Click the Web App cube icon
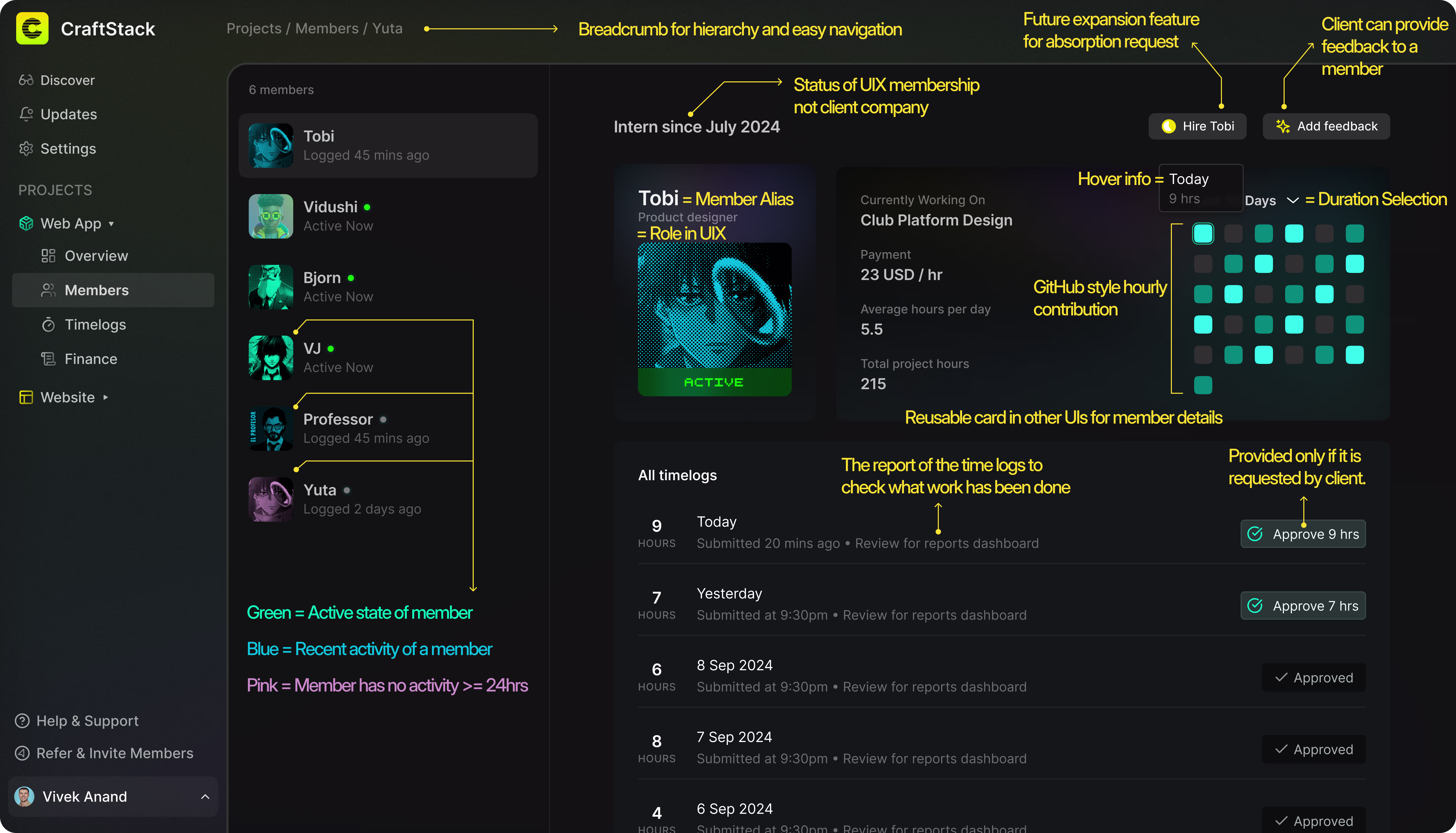 (x=26, y=224)
